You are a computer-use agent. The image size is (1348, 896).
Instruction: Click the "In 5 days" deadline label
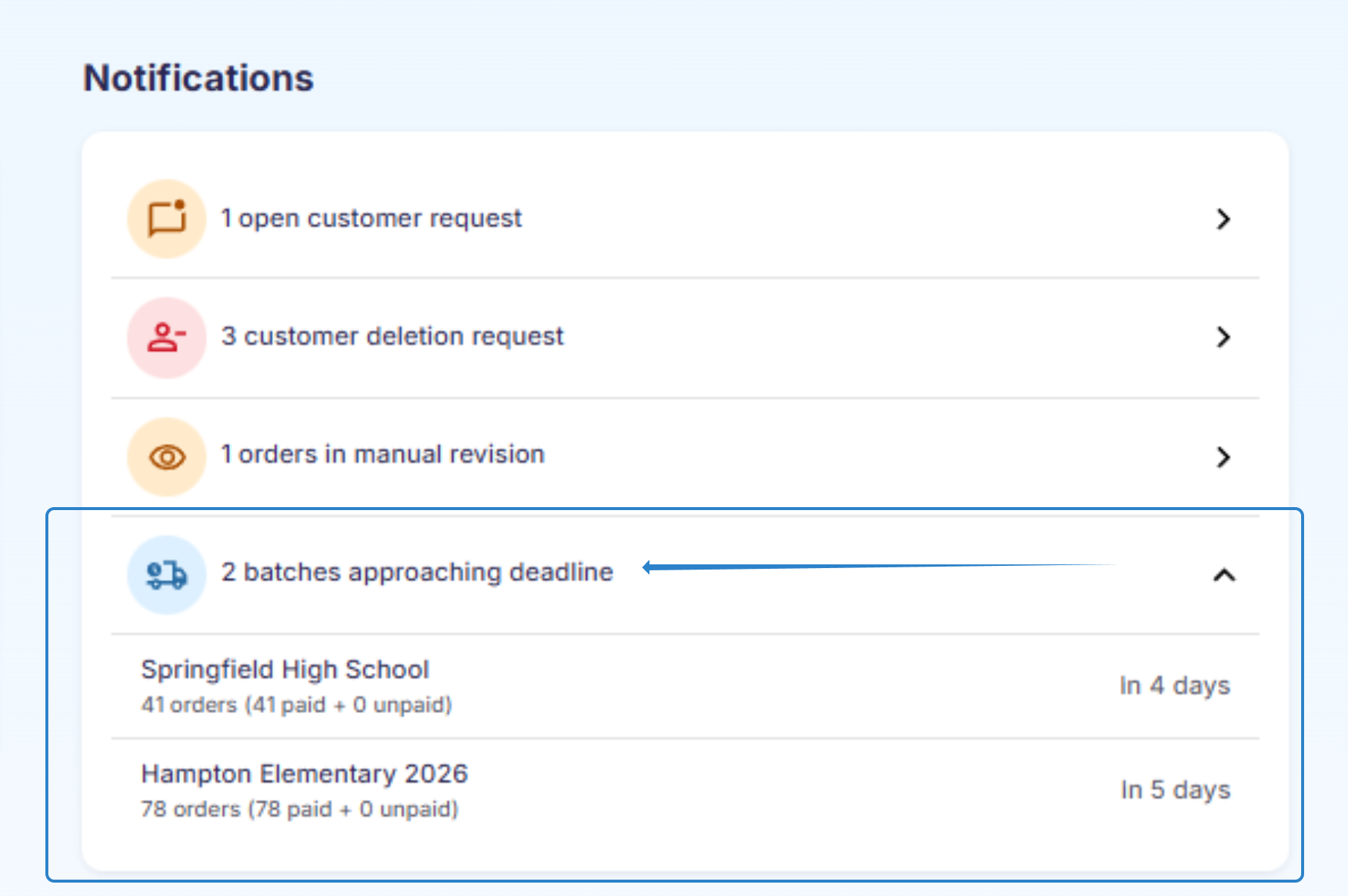[1175, 790]
